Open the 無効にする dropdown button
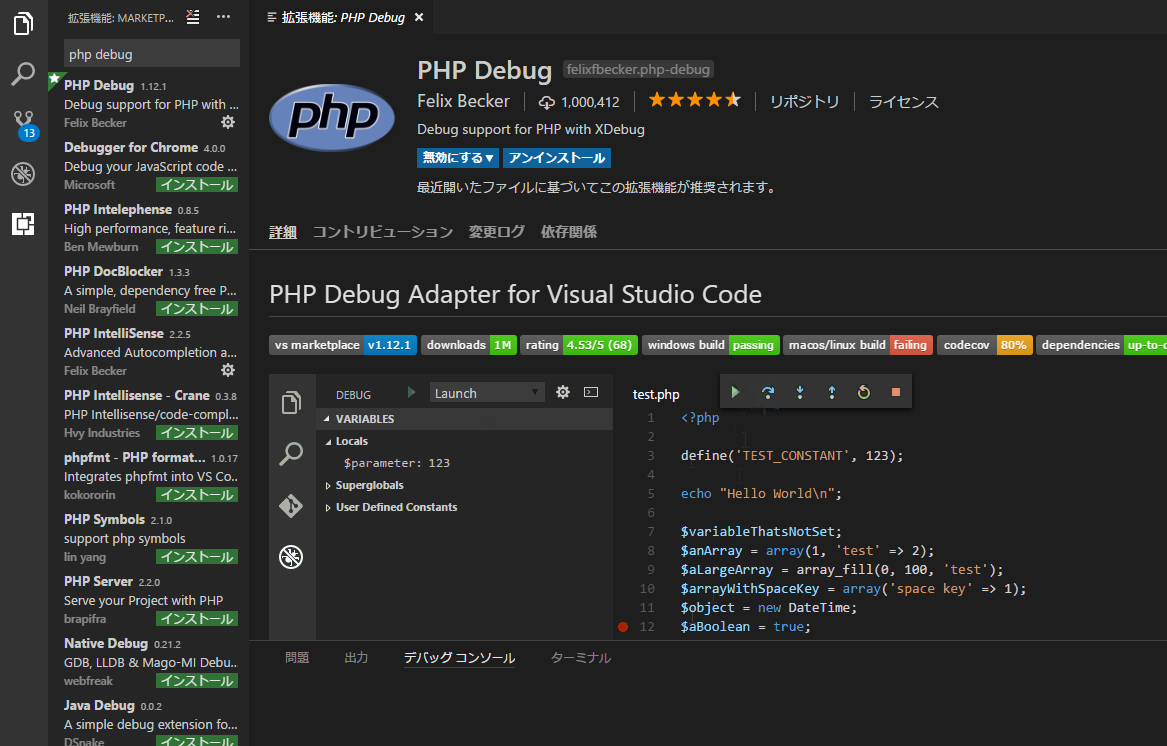The image size is (1167, 746). [458, 158]
